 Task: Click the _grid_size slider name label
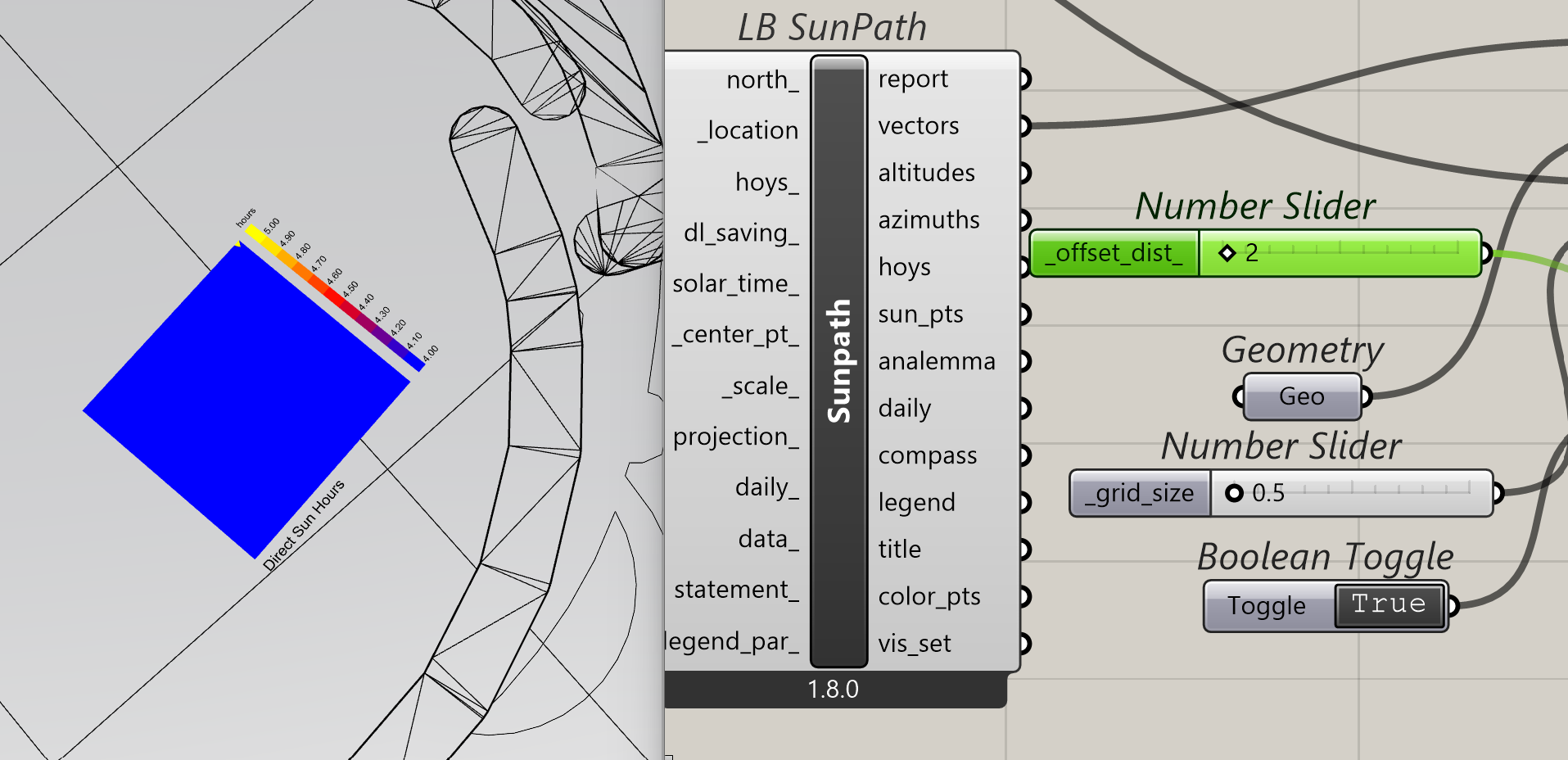1140,493
